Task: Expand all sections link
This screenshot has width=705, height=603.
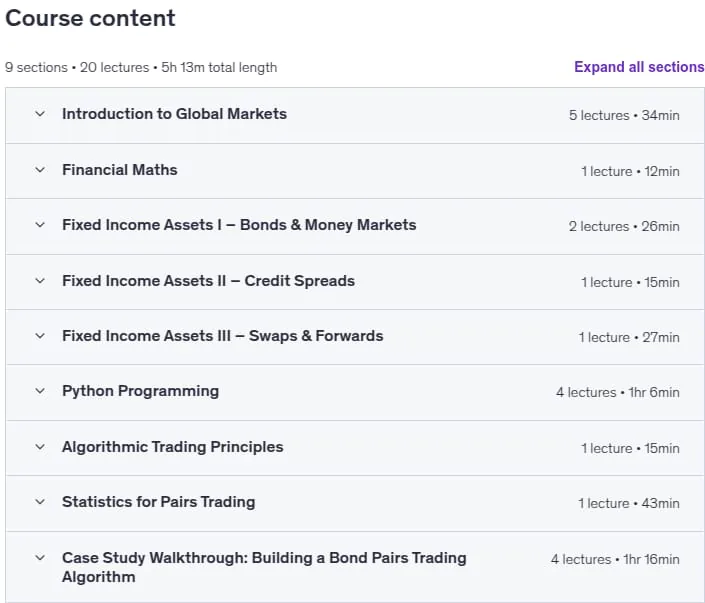Action: (x=639, y=67)
